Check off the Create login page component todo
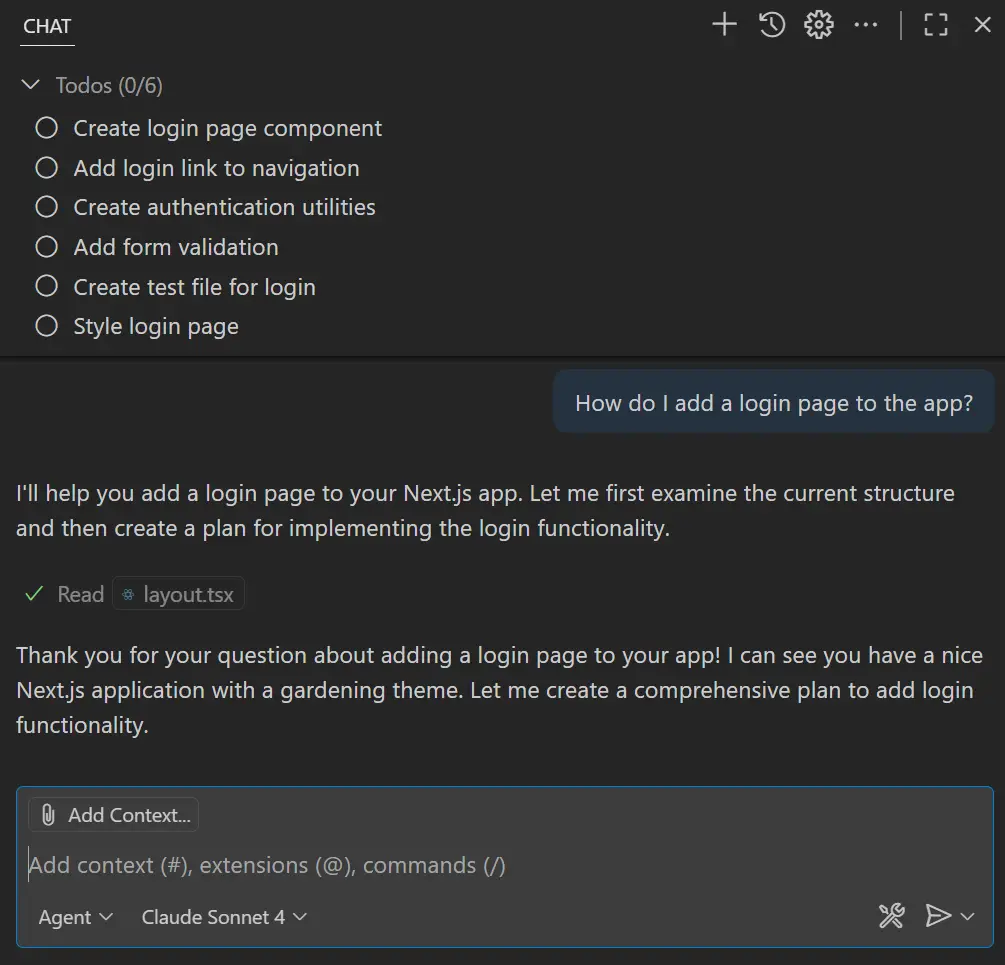1005x965 pixels. pos(46,128)
